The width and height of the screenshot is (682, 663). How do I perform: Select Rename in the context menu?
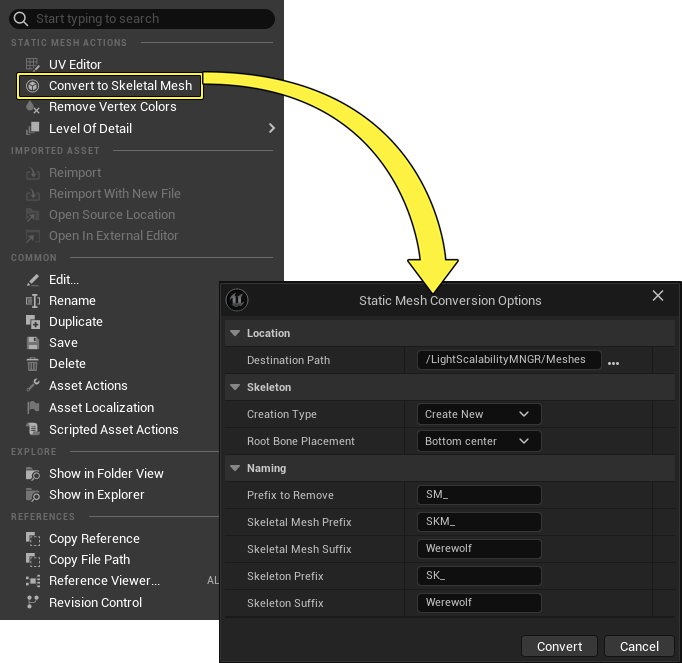coord(72,301)
